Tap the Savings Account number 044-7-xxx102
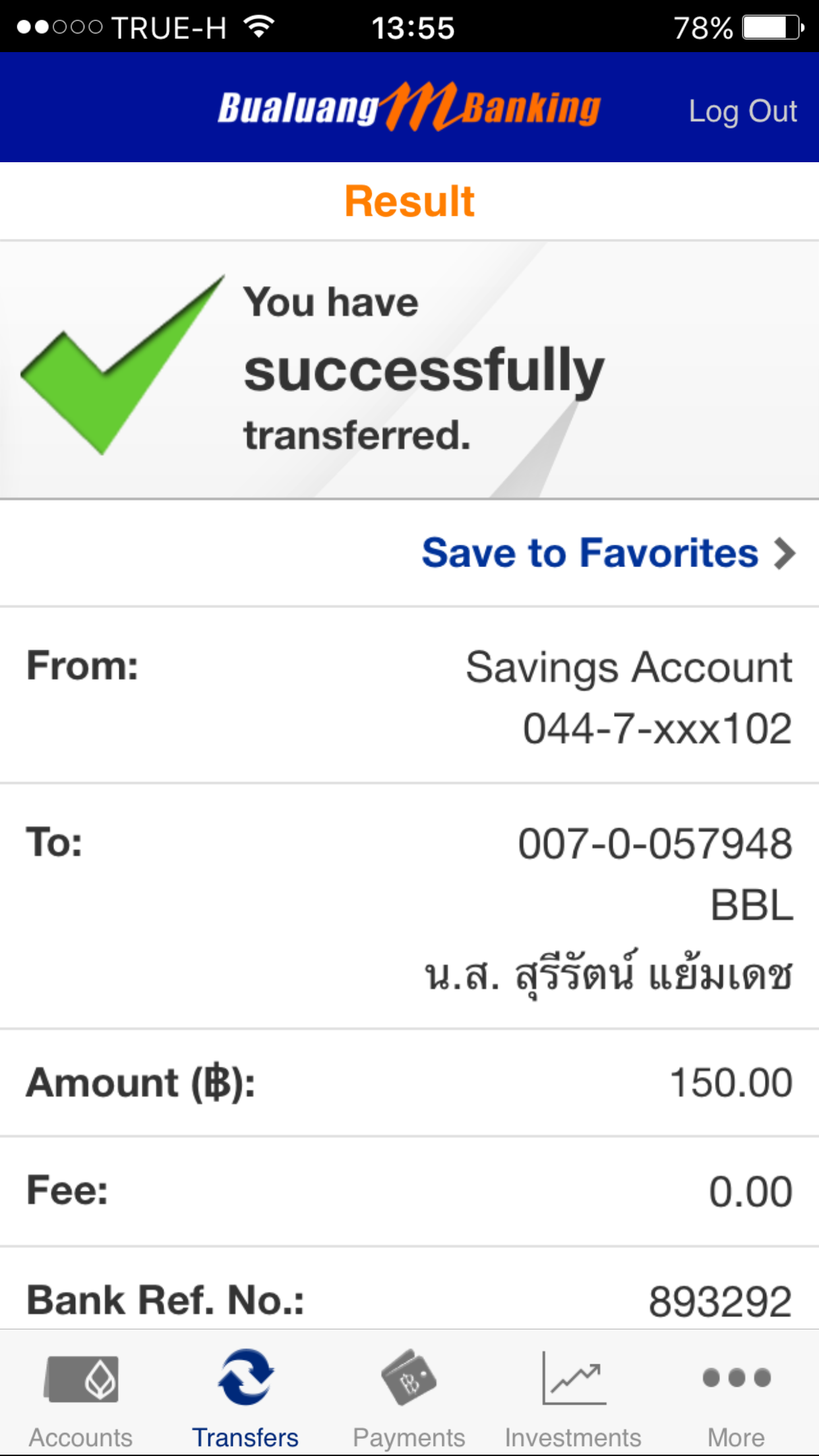This screenshot has height=1456, width=819. [x=657, y=729]
